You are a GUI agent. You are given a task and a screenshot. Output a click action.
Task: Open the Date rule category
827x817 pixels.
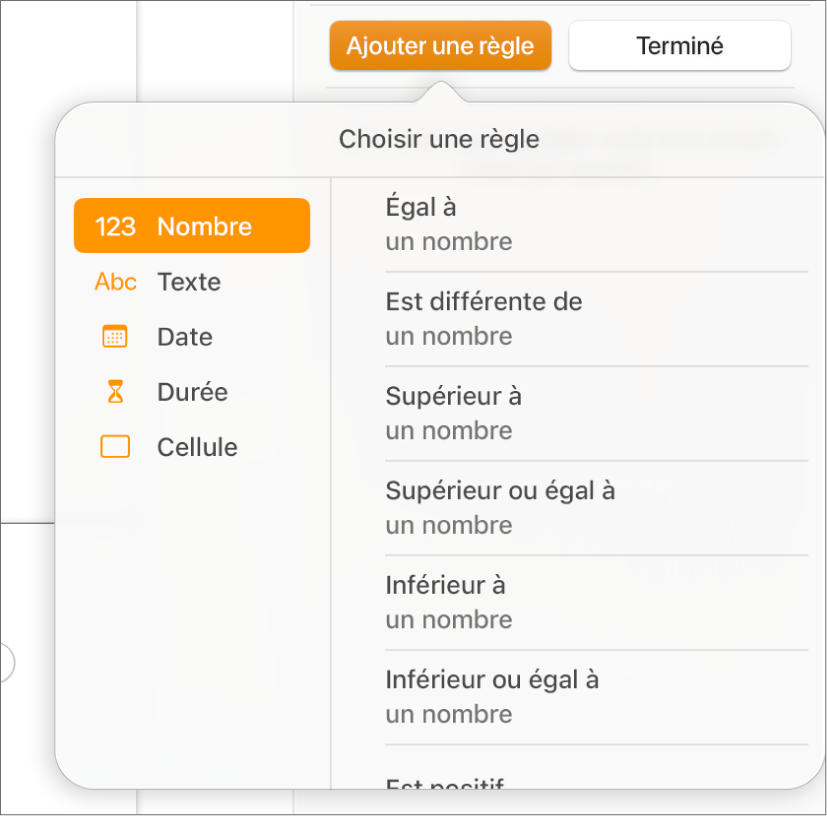coord(185,336)
